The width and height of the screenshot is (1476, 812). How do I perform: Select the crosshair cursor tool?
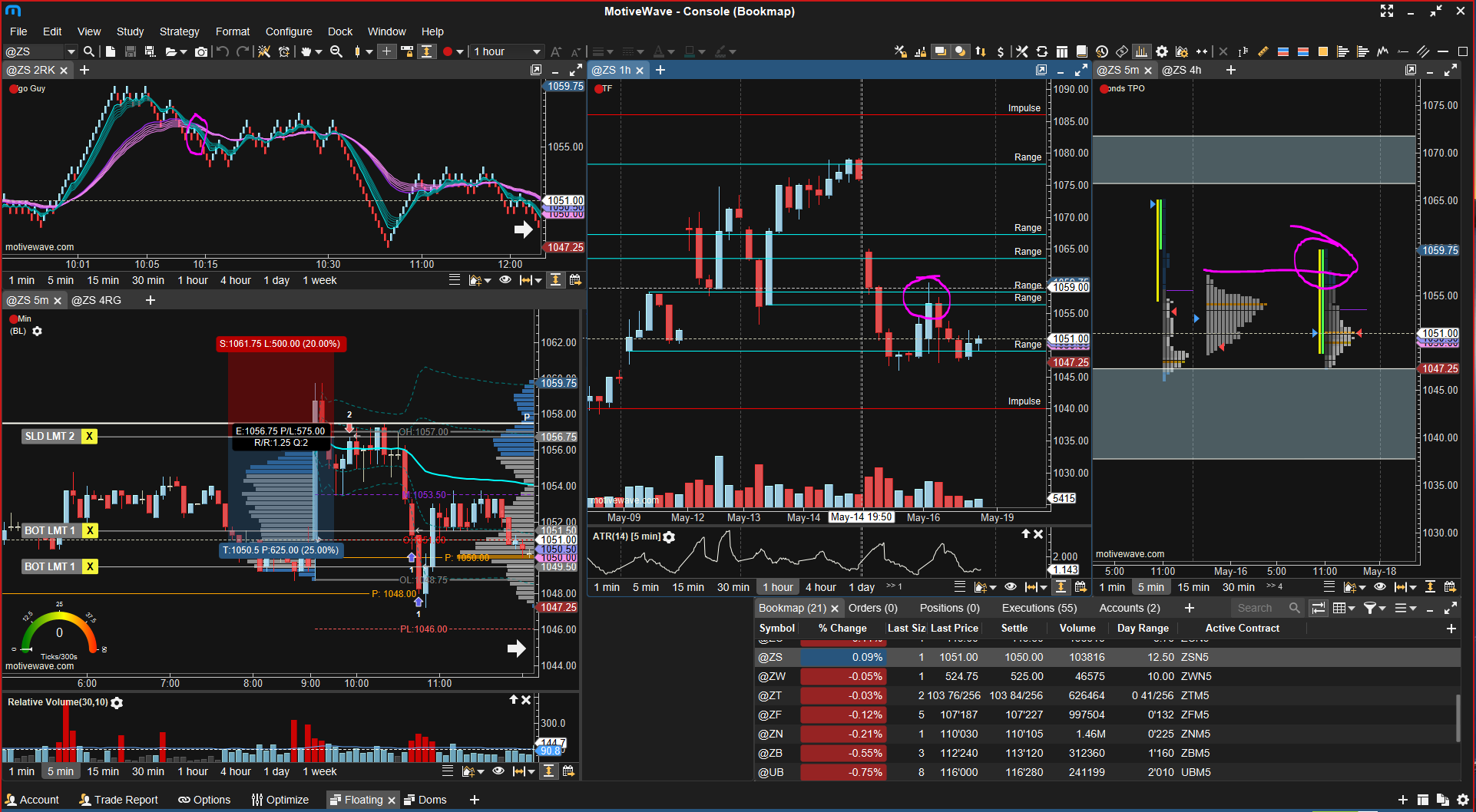point(386,51)
